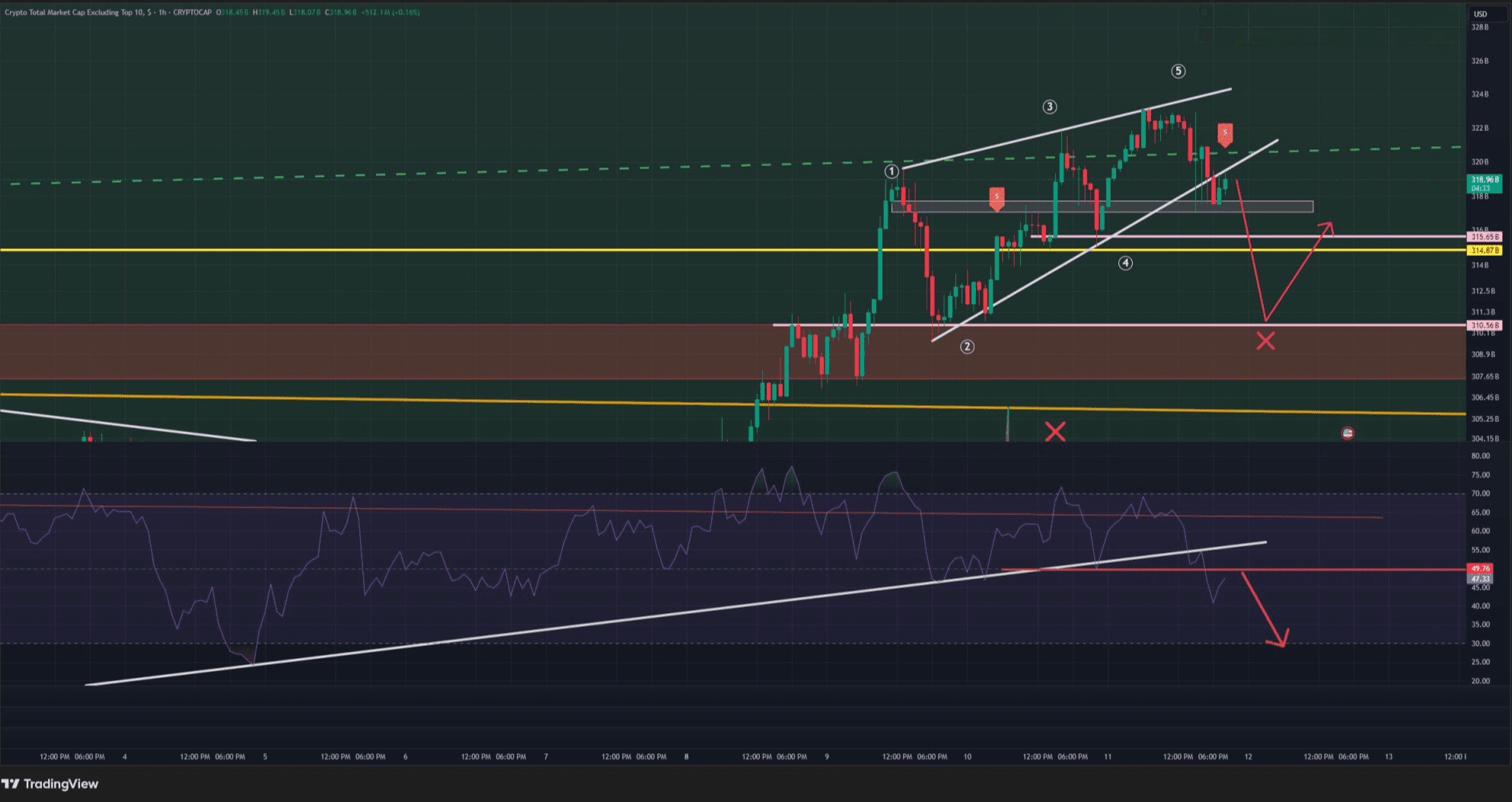
Task: Click the 312.5B price axis label
Action: (1482, 291)
